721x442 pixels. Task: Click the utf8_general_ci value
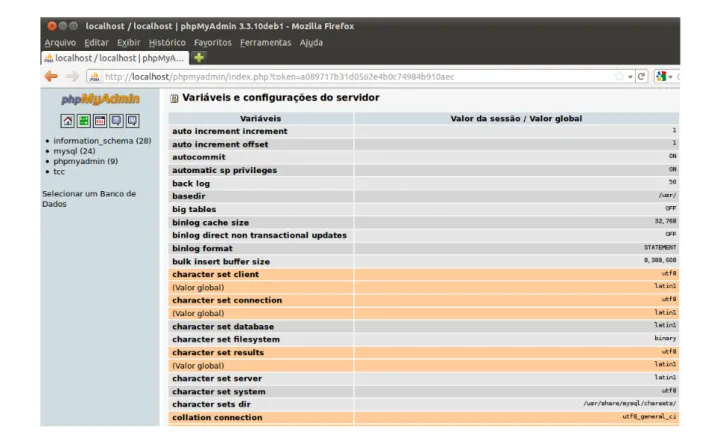pyautogui.click(x=649, y=417)
